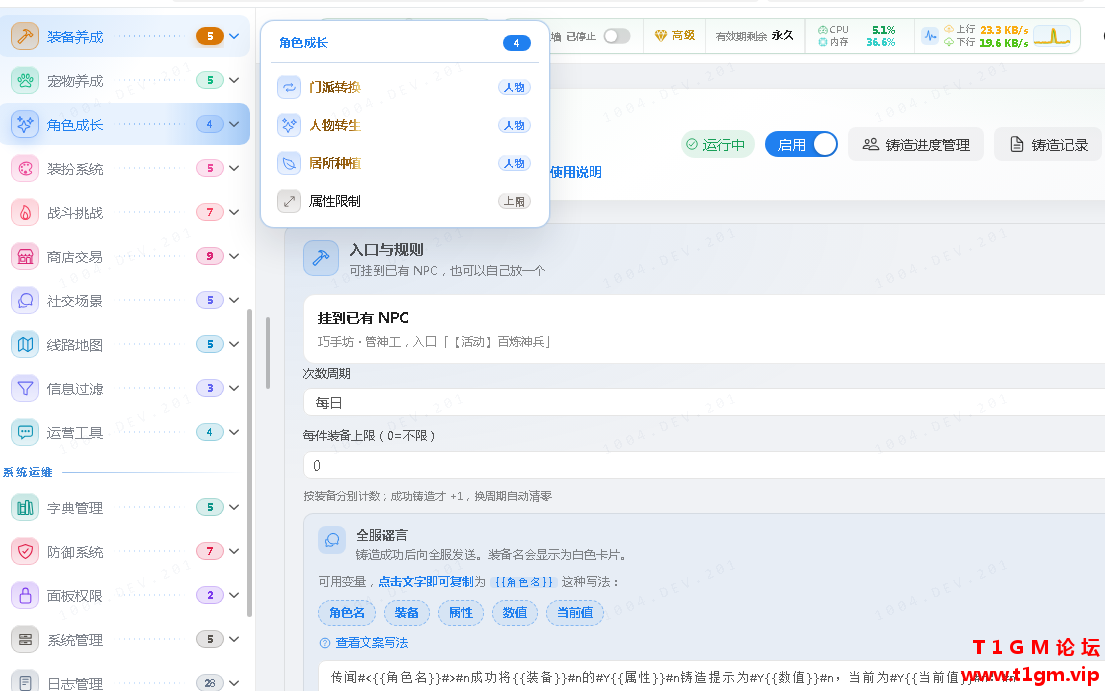Viewport: 1105px width, 691px height.
Task: Toggle the 启用 switch off
Action: tap(801, 144)
